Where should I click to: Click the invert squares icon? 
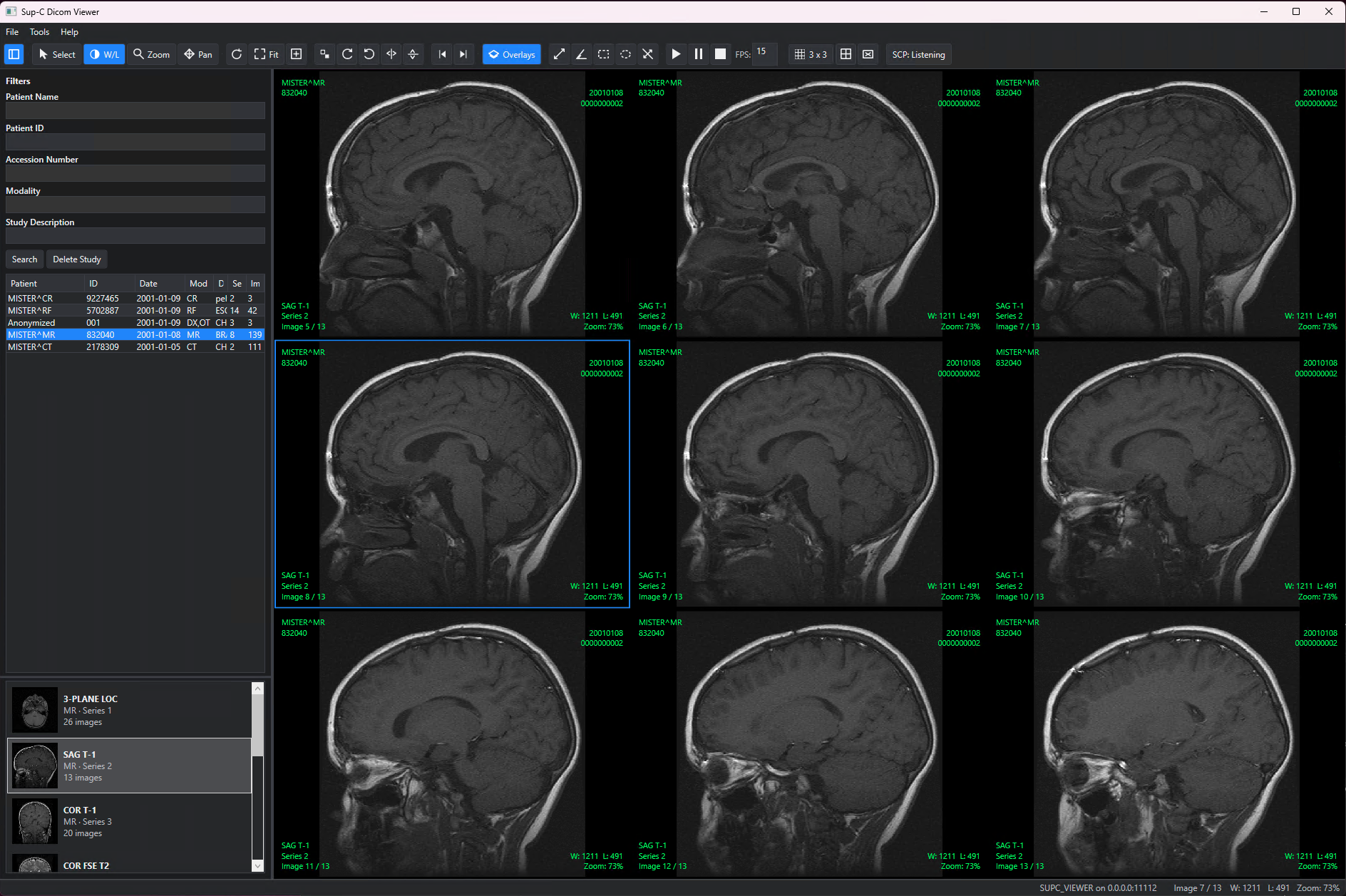(324, 54)
